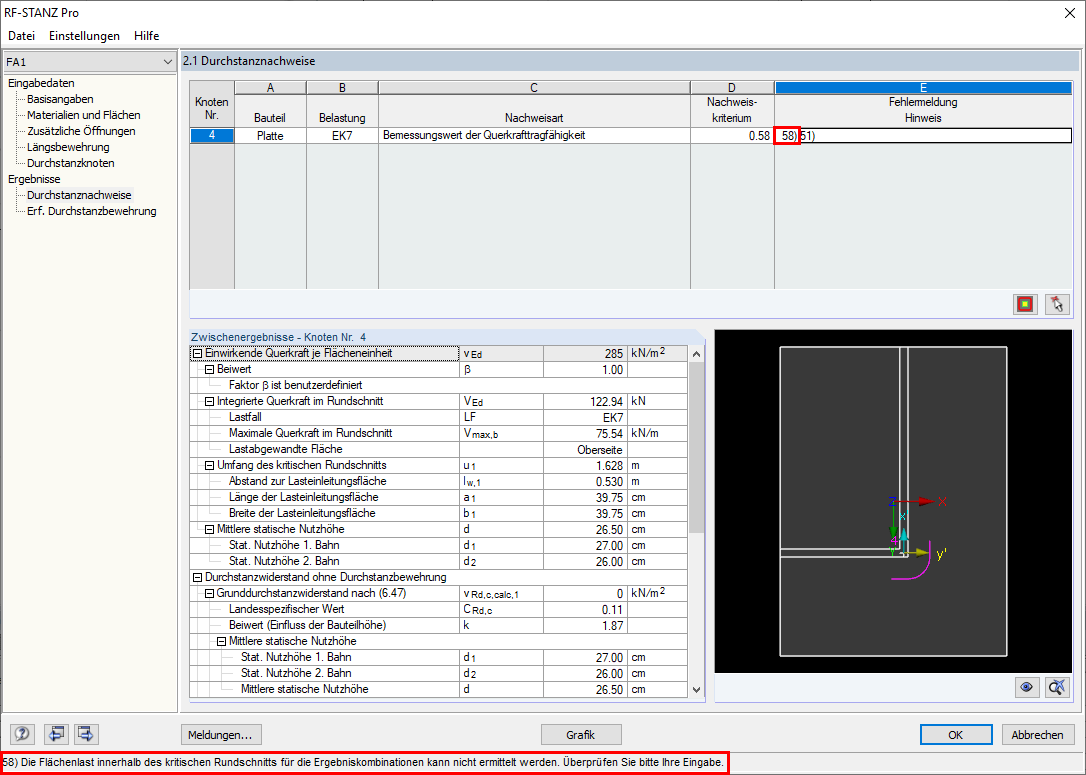
Task: Open the Einstellungen menu
Action: (84, 35)
